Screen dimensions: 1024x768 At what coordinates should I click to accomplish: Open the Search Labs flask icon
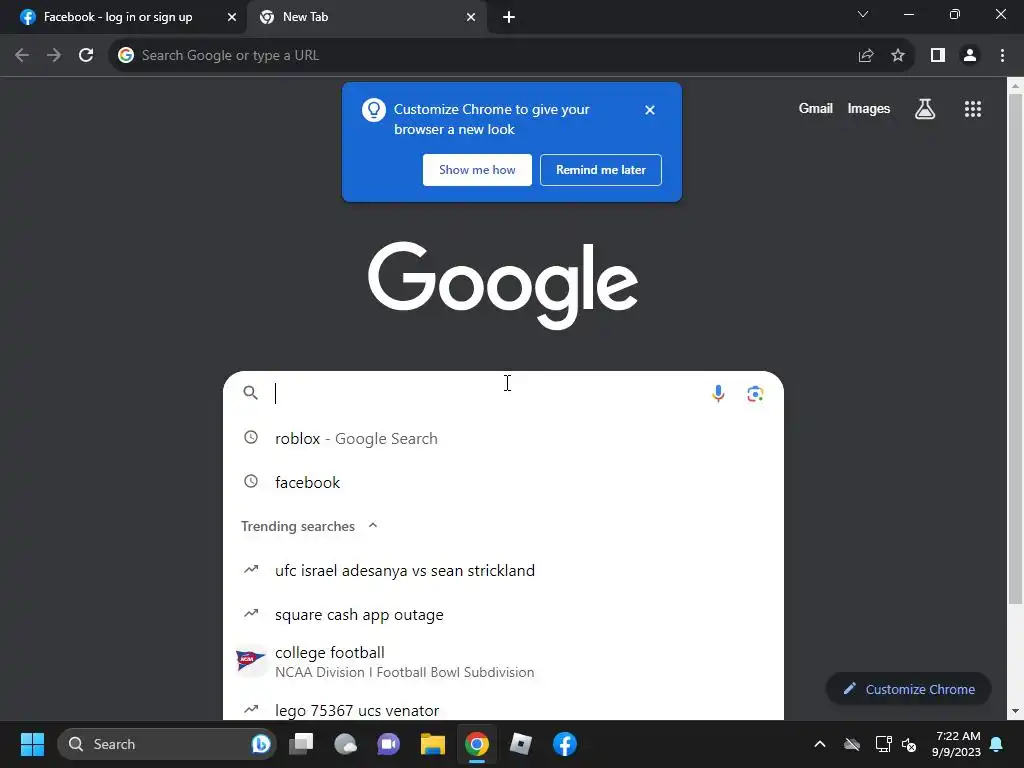(925, 109)
